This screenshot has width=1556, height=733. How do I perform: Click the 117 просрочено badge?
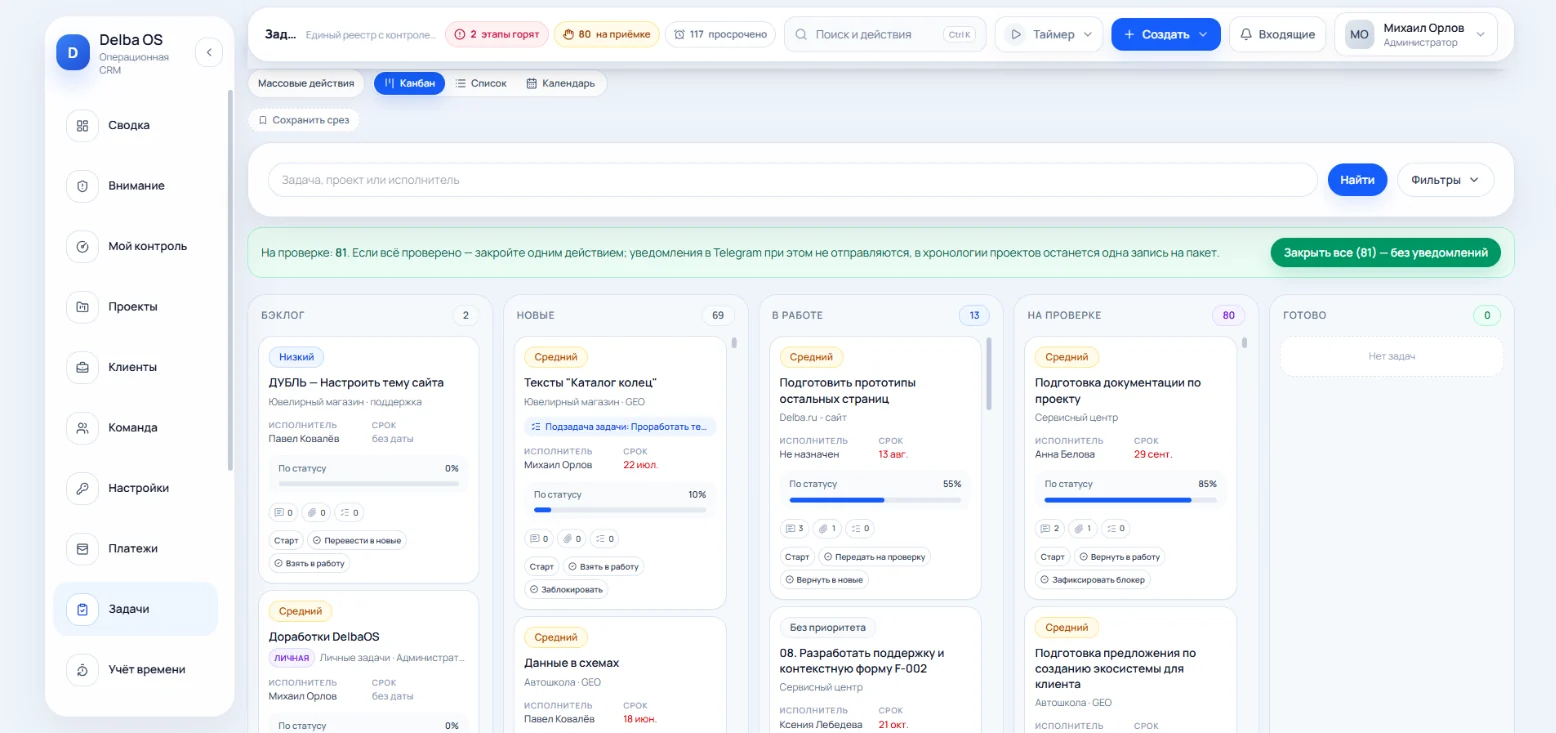pyautogui.click(x=720, y=34)
